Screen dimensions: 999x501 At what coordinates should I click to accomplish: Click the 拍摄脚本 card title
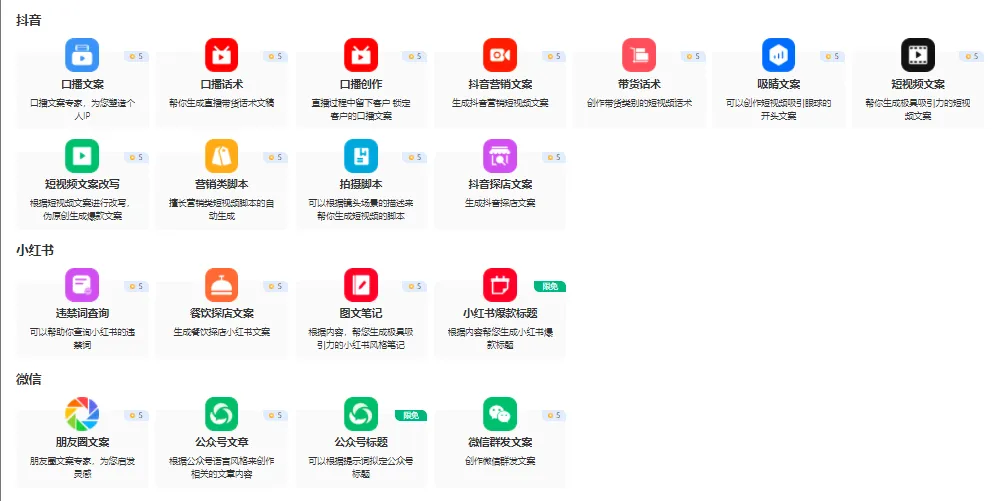point(361,184)
